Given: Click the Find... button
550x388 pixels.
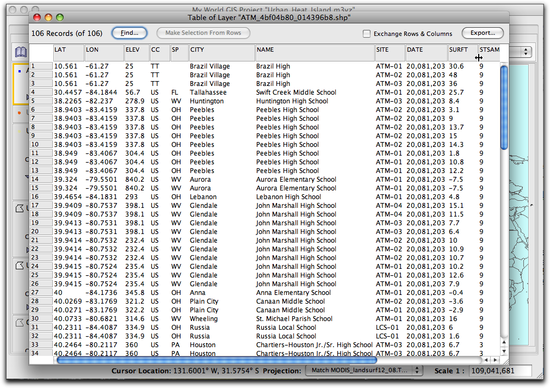Looking at the screenshot, I should coord(129,33).
